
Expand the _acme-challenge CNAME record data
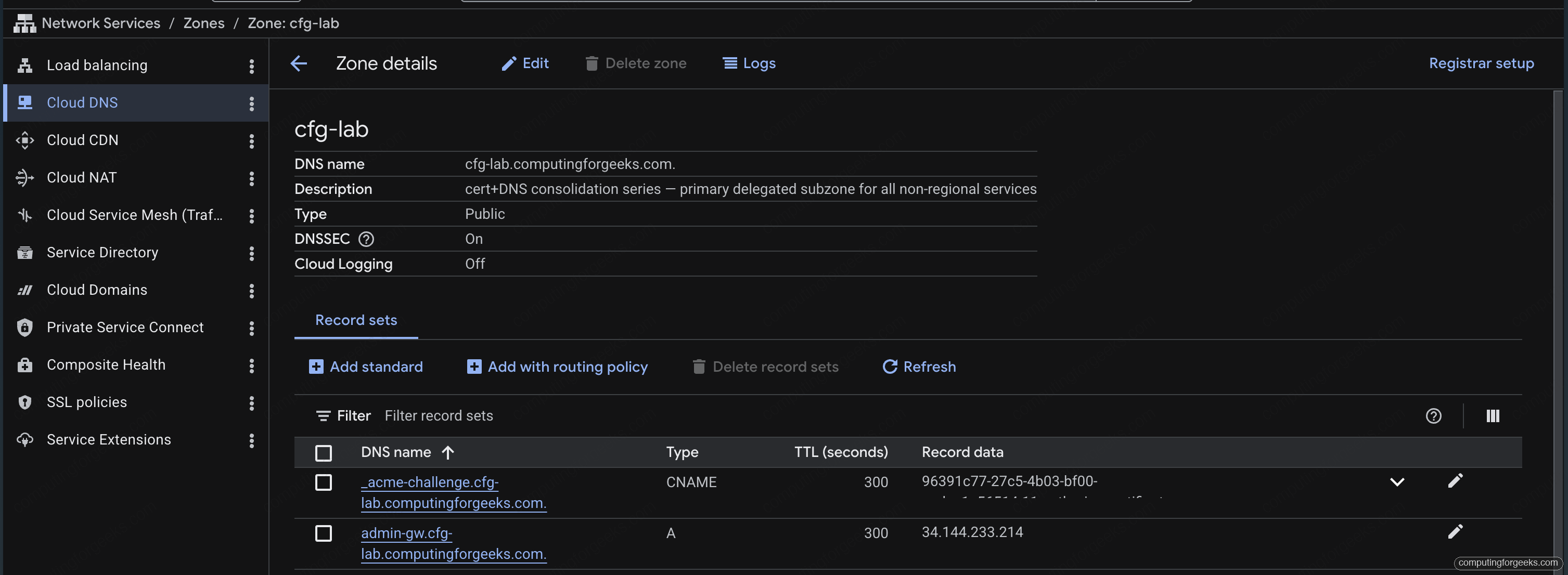[1397, 481]
